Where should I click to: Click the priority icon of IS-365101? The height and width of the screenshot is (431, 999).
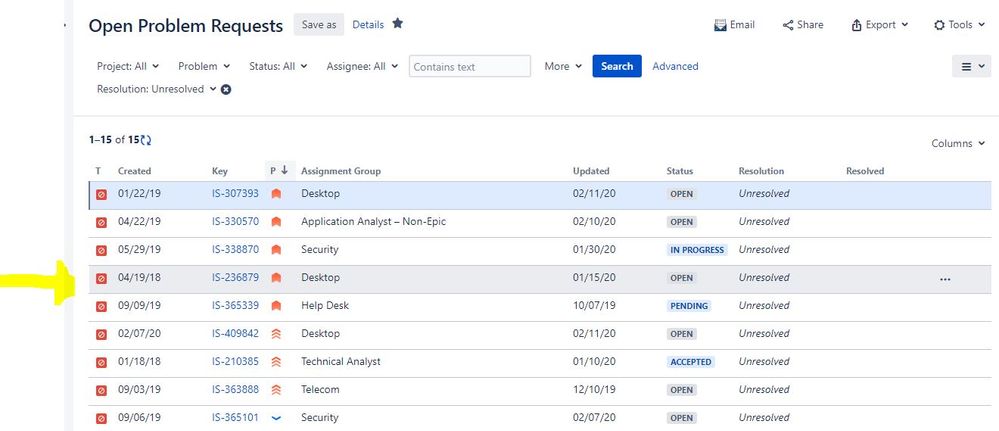click(276, 418)
